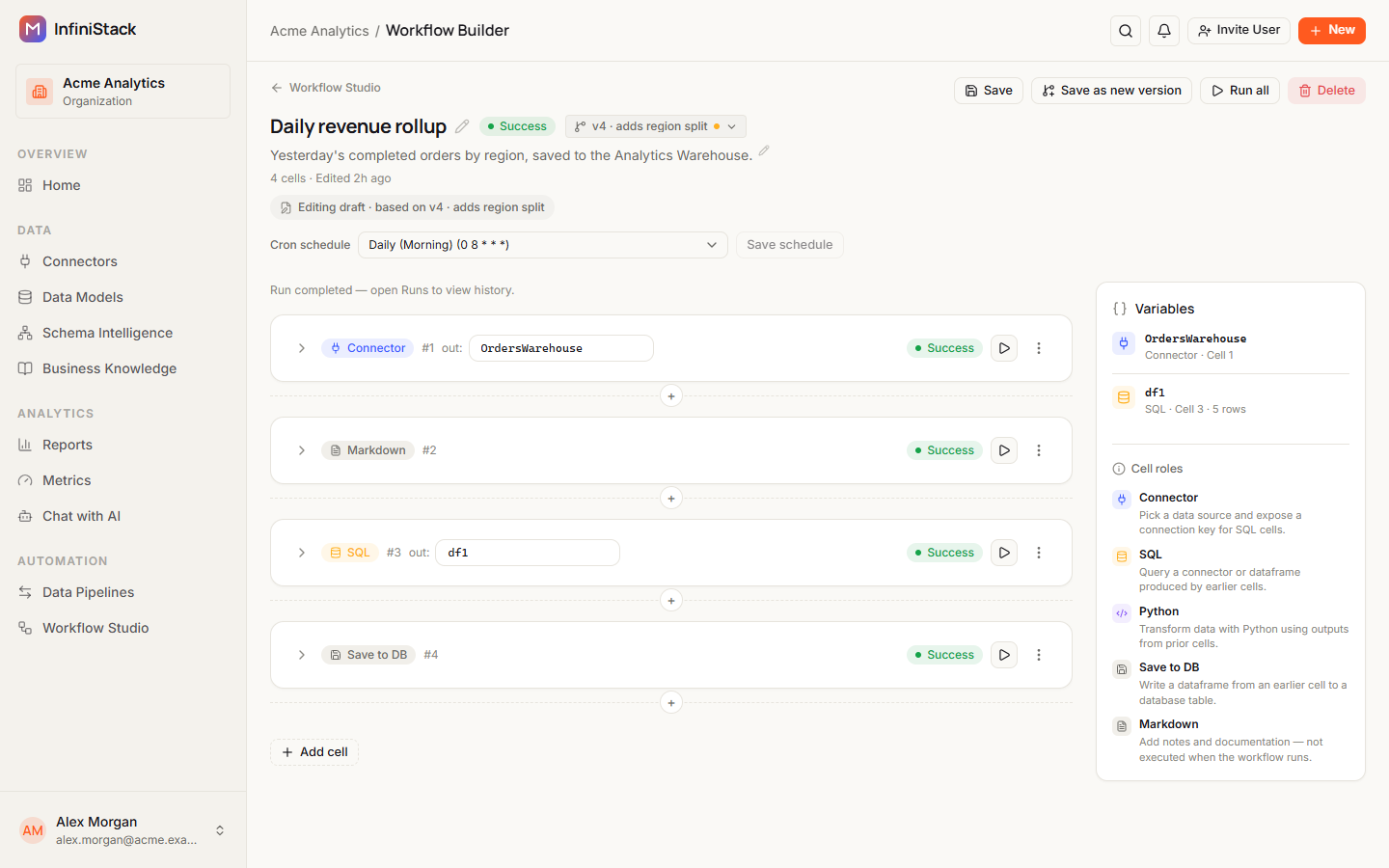Expand the Connector cell #1
Image resolution: width=1389 pixels, height=868 pixels.
point(302,348)
